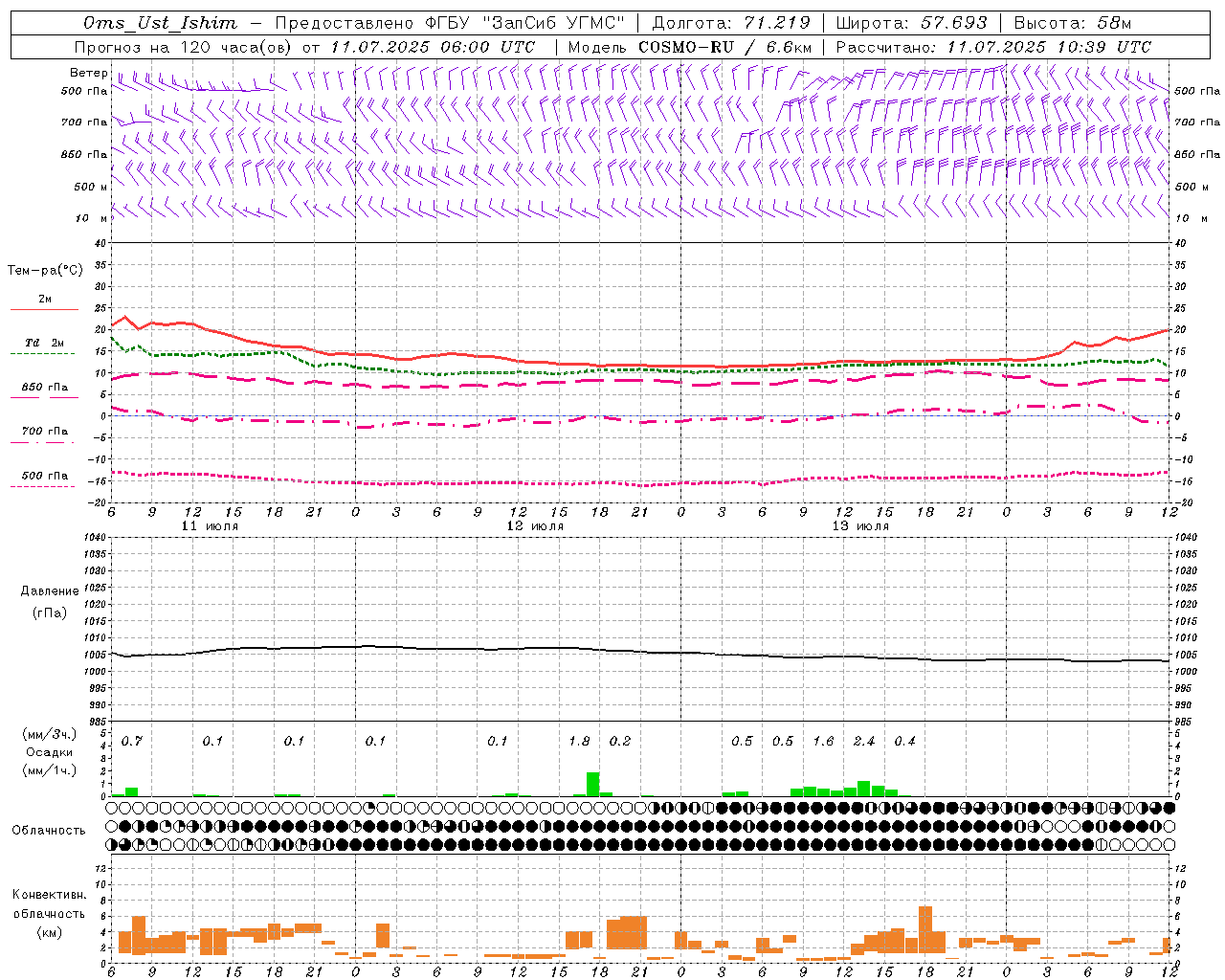This screenshot has height=980, width=1225.
Task: Click the Облачность panel label
Action: [49, 831]
